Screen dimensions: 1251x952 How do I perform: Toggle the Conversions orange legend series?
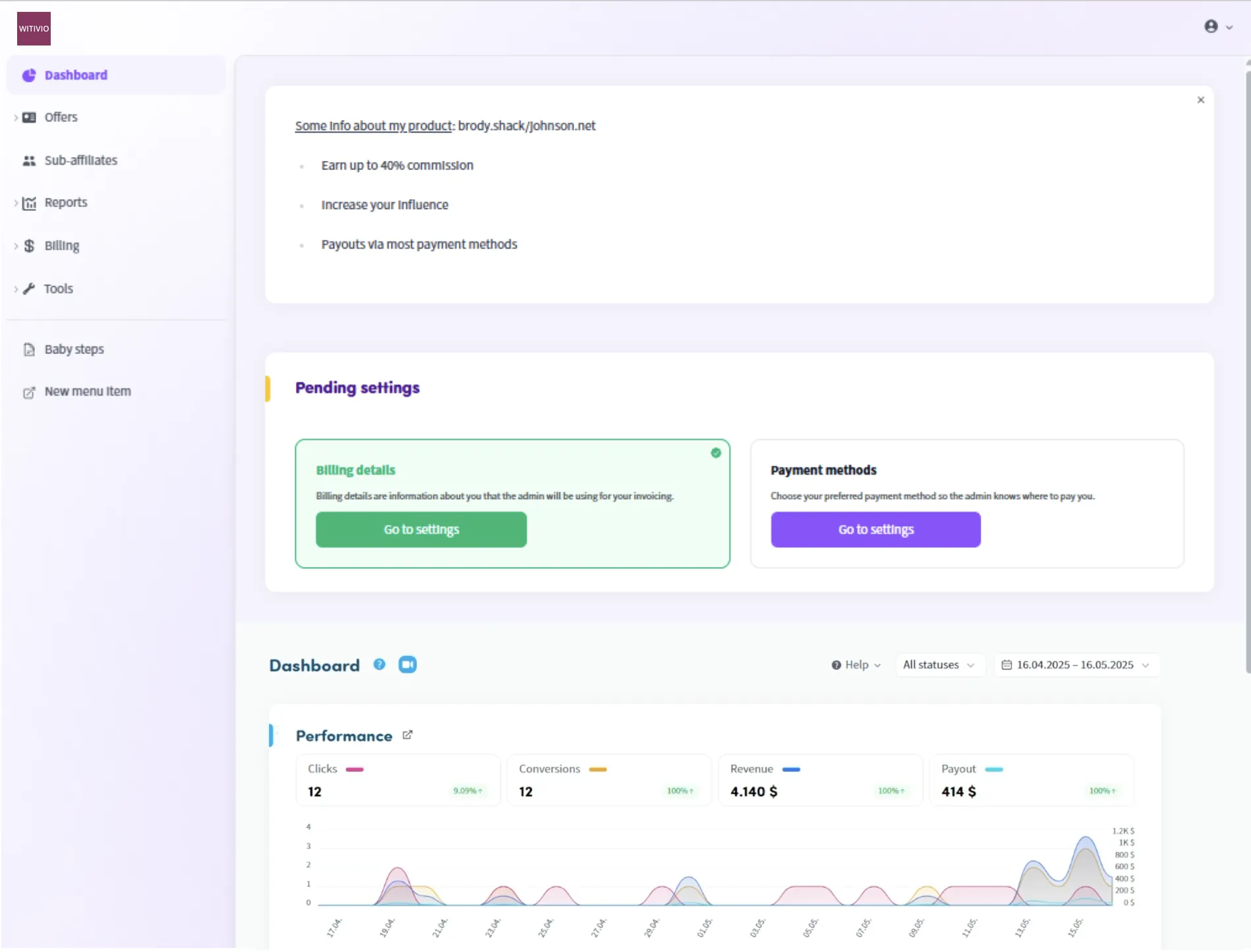click(x=598, y=769)
